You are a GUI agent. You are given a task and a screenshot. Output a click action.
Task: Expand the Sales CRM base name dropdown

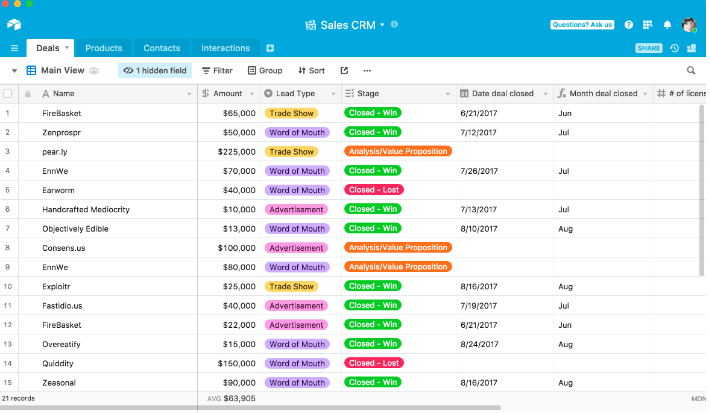pyautogui.click(x=382, y=25)
